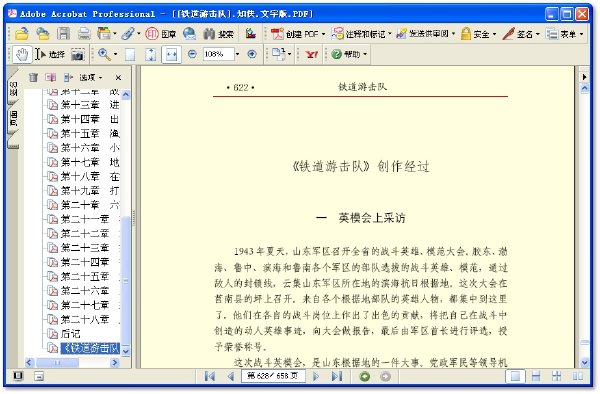The width and height of the screenshot is (600, 394).
Task: Open the rotate view dropdown
Action: click(281, 54)
